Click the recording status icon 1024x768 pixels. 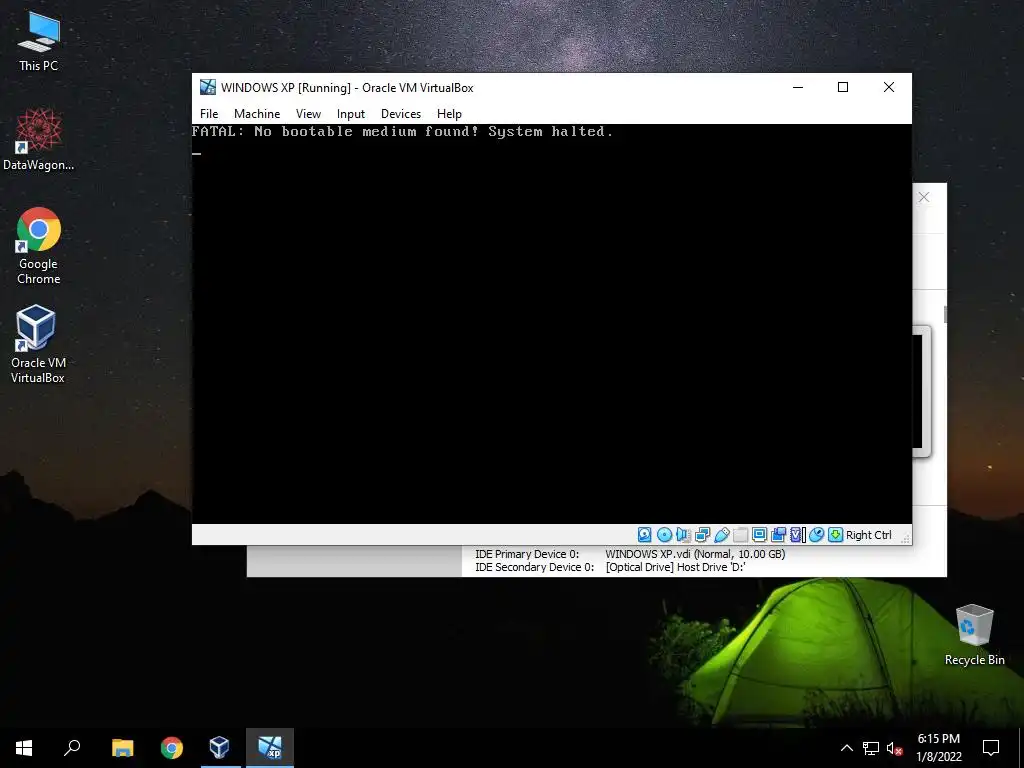778,535
